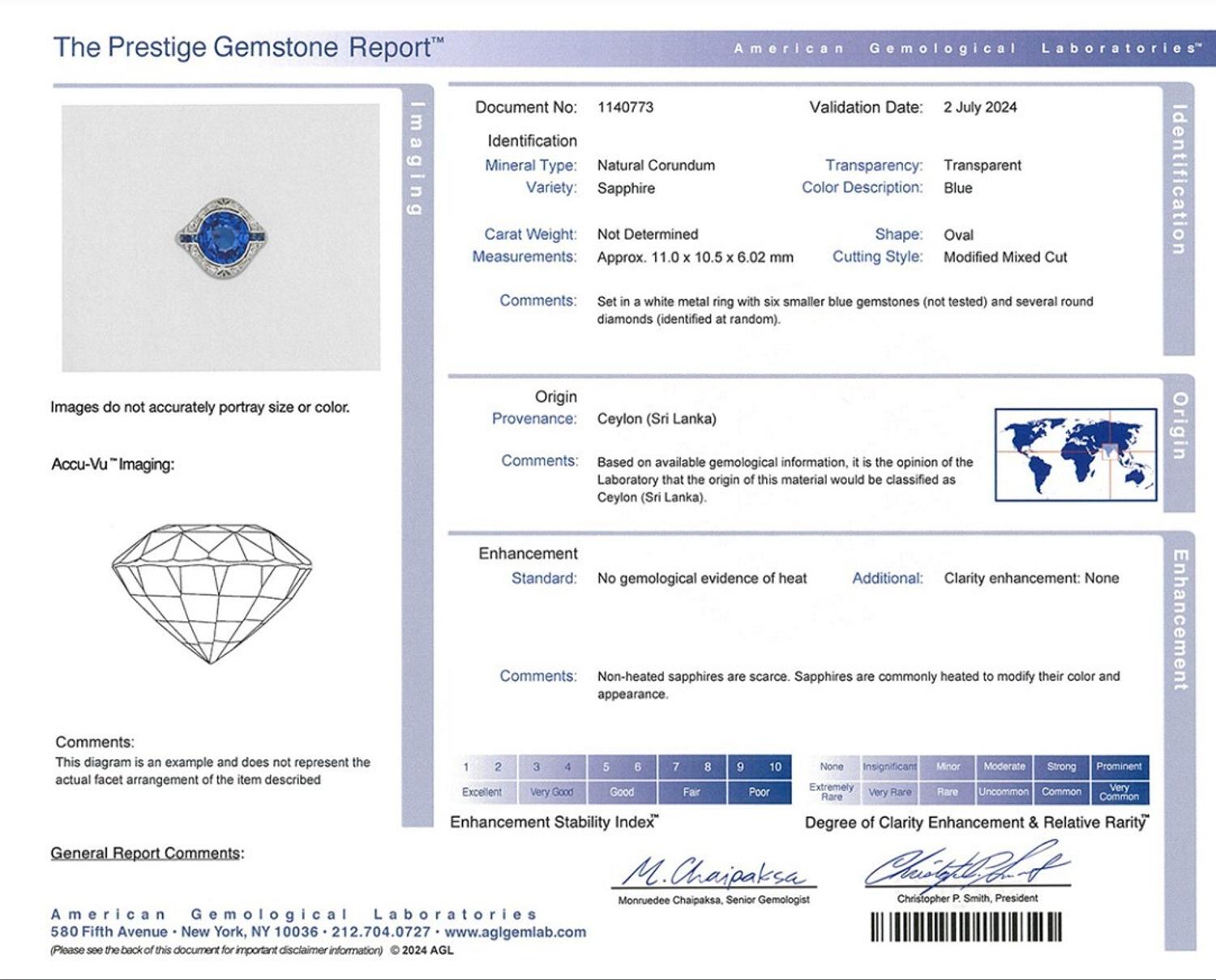
Task: Click the 'Insignificant' clarity enhancement cell
Action: (889, 766)
